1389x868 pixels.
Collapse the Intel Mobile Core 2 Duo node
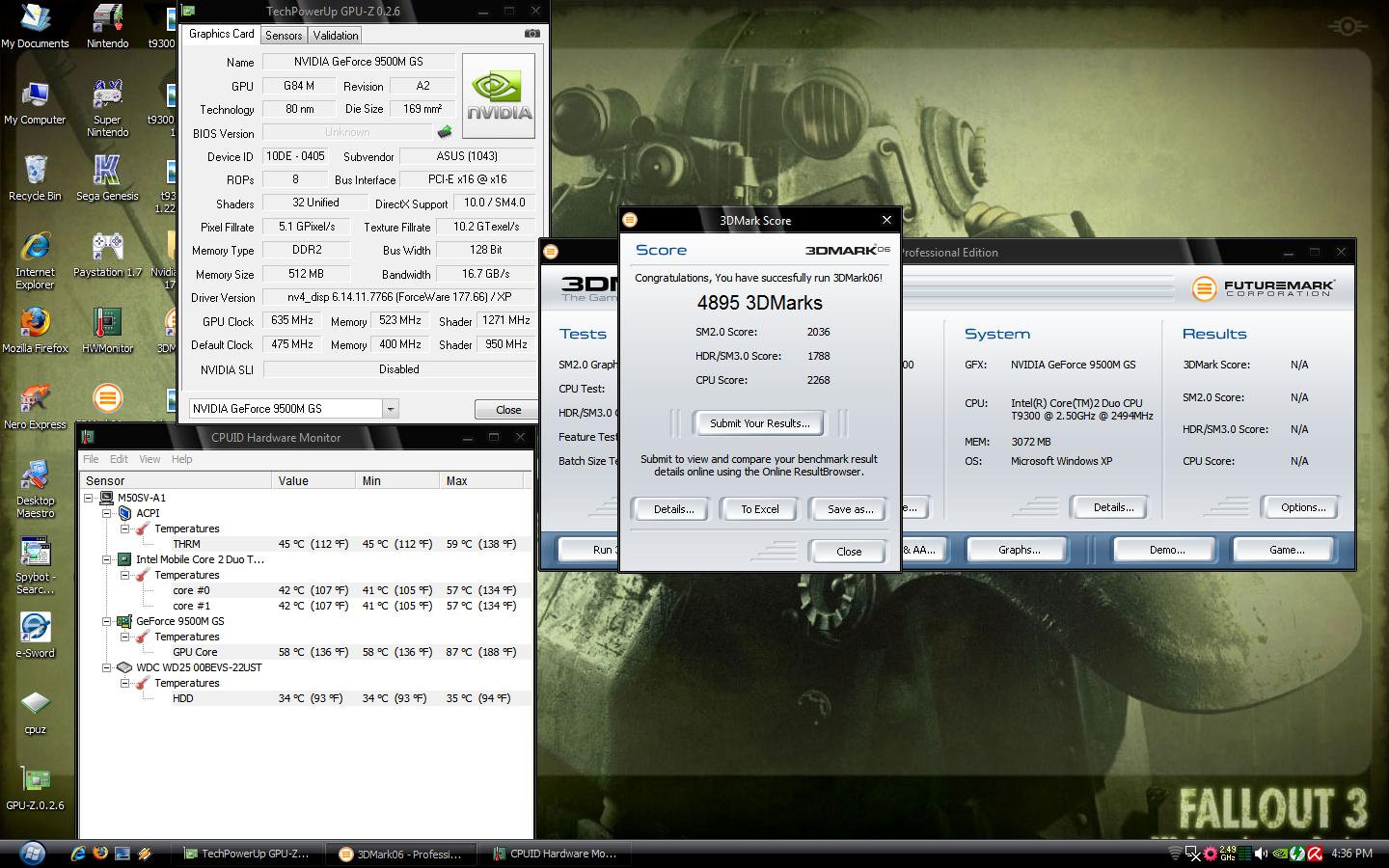[107, 559]
